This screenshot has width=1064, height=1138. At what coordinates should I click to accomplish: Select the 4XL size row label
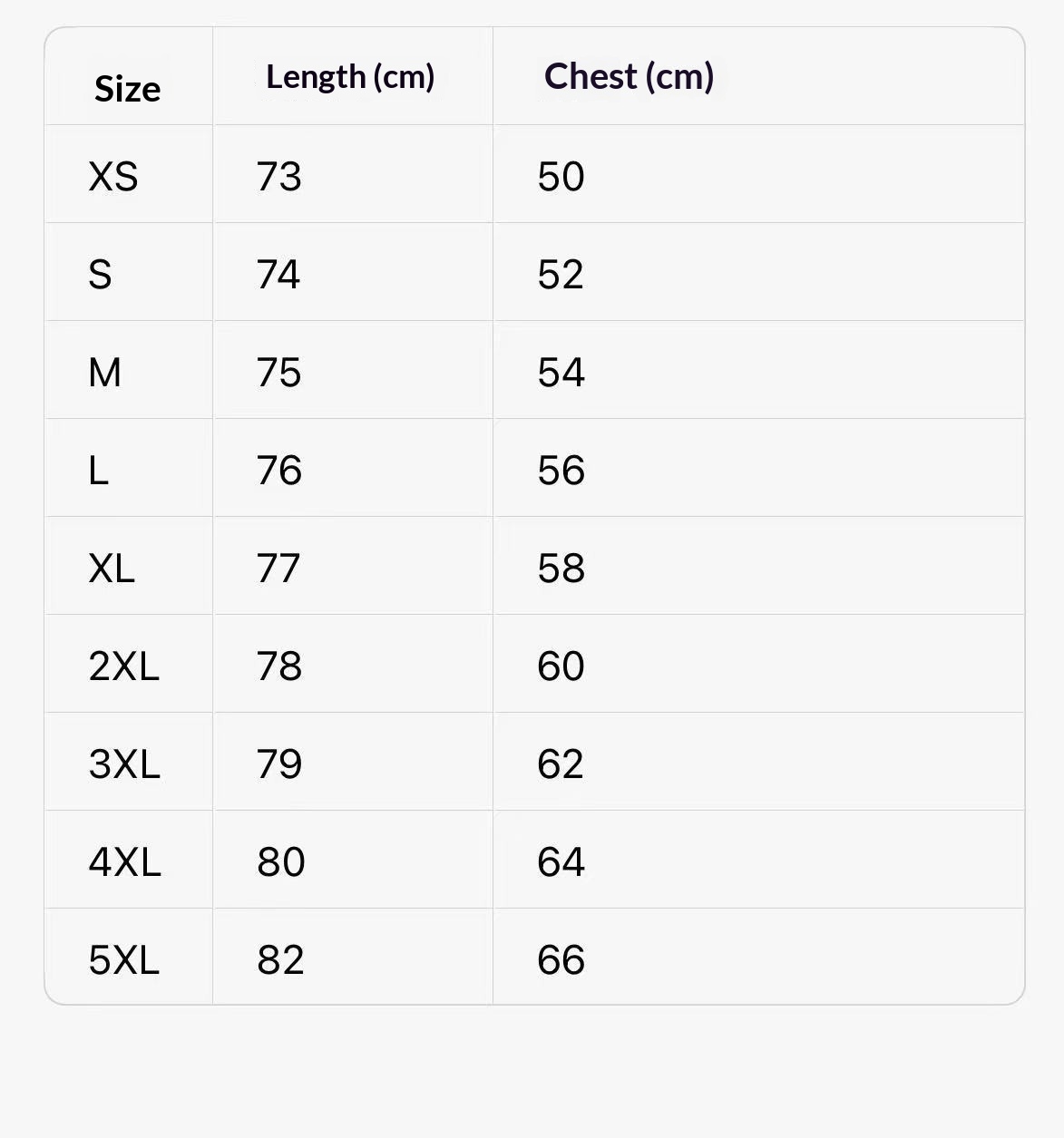tap(124, 861)
